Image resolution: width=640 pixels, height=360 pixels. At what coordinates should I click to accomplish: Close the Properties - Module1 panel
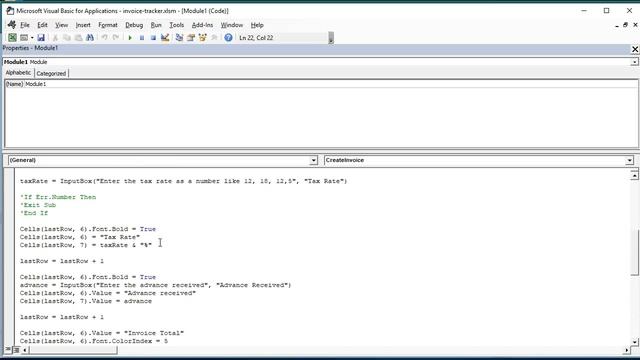point(635,49)
